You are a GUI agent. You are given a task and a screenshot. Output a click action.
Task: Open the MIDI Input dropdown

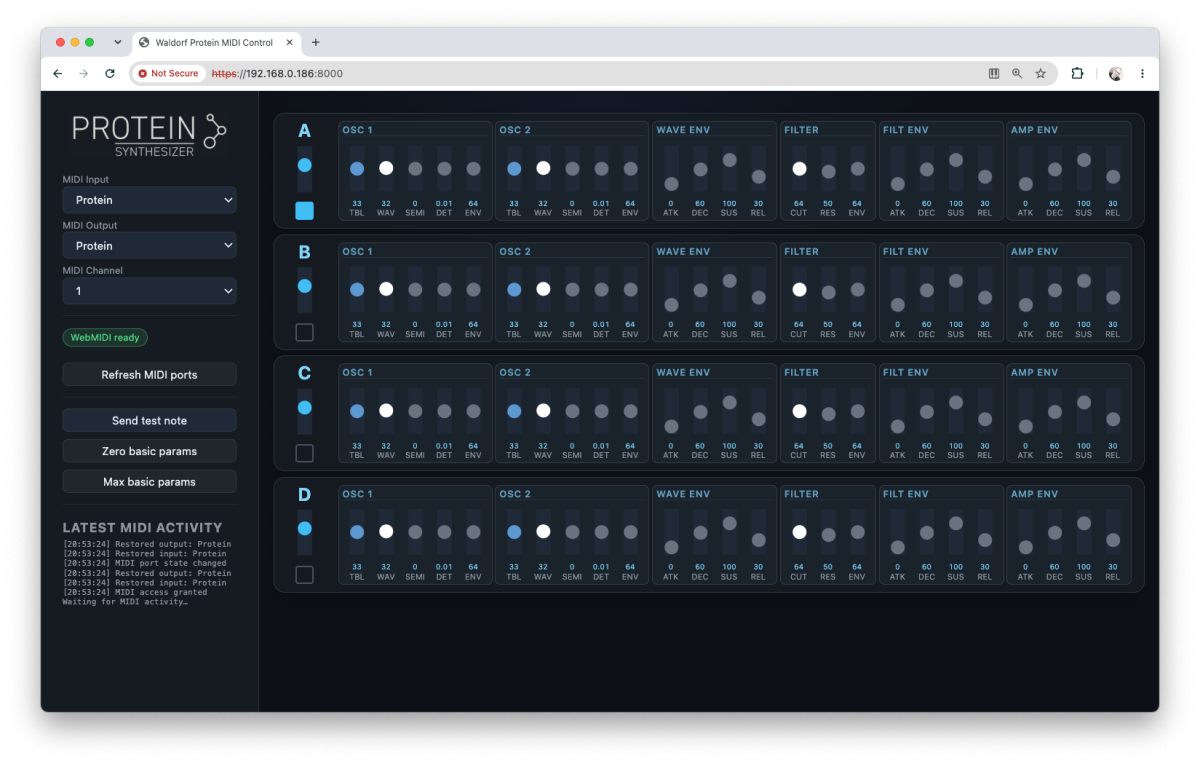pos(149,200)
